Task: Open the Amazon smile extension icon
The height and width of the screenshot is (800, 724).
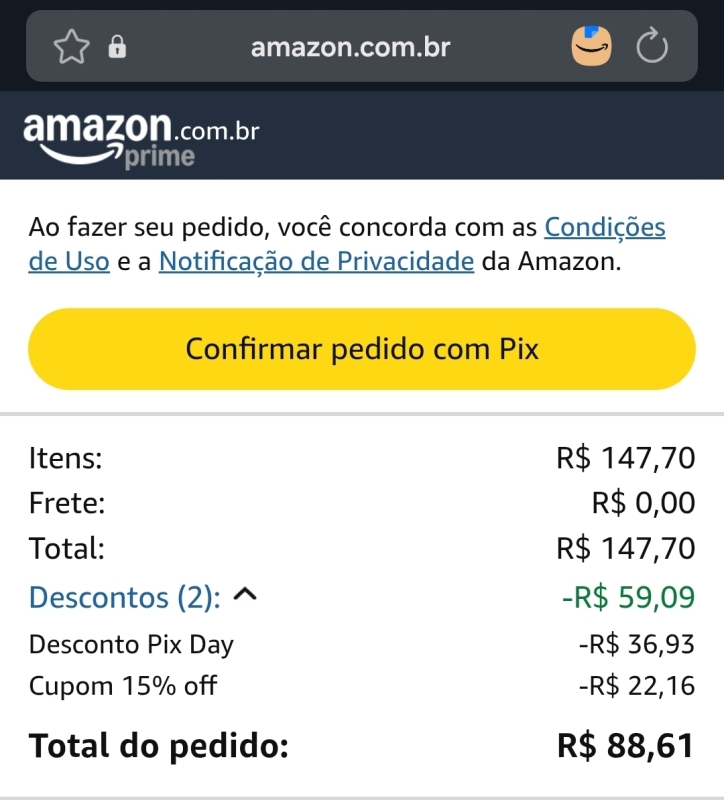Action: click(x=591, y=46)
